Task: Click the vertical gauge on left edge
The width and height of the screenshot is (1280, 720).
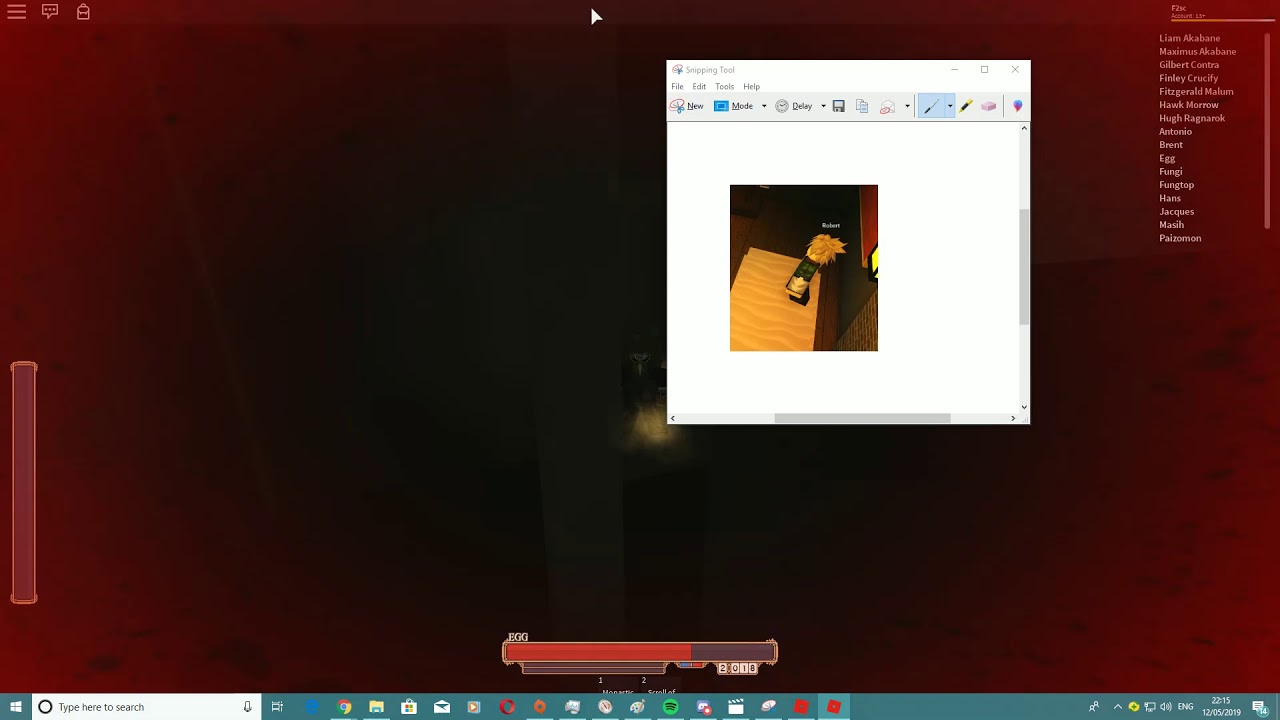Action: 24,483
